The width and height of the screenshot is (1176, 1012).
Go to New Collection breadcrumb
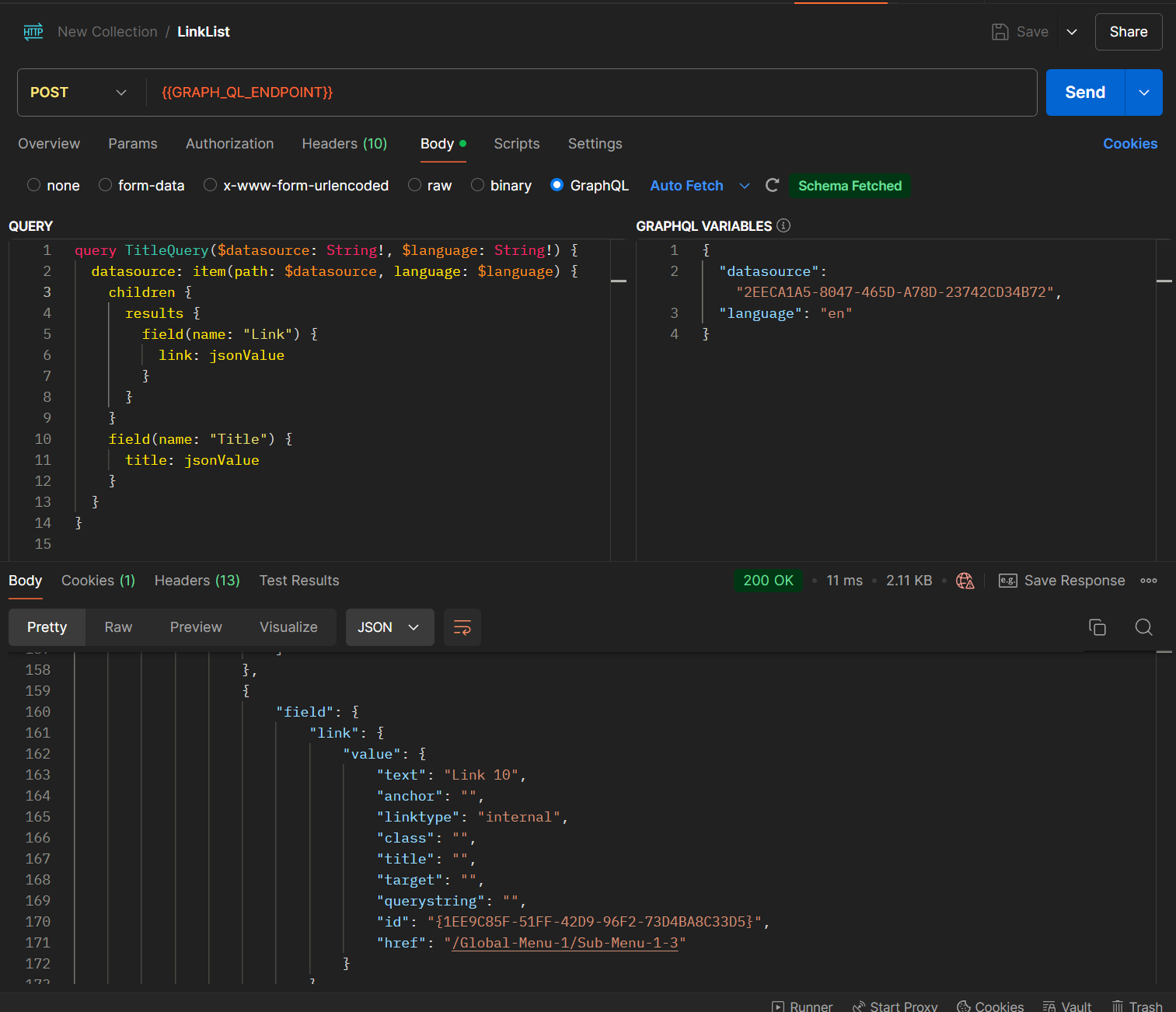(107, 32)
